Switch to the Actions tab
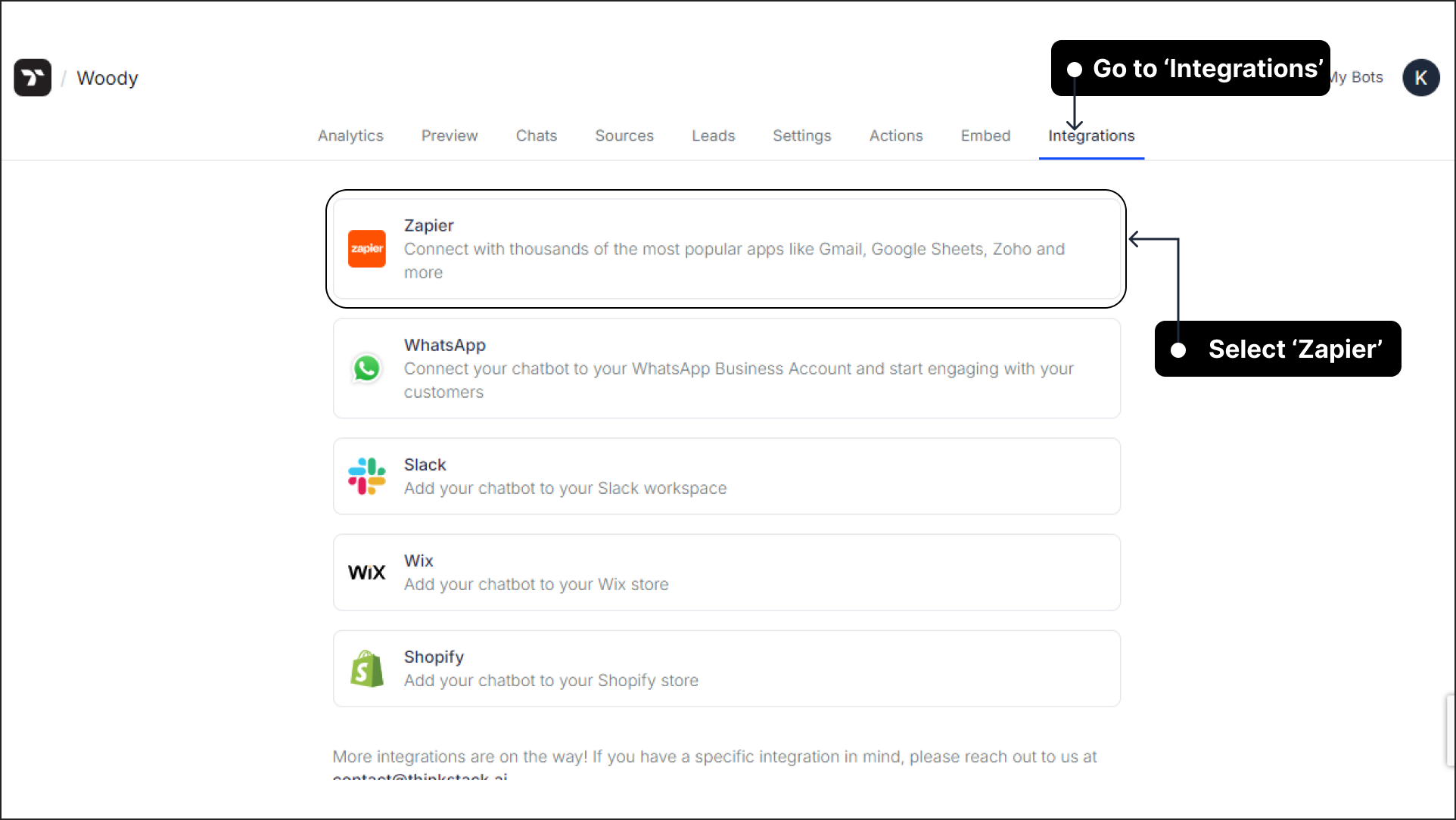 point(896,135)
